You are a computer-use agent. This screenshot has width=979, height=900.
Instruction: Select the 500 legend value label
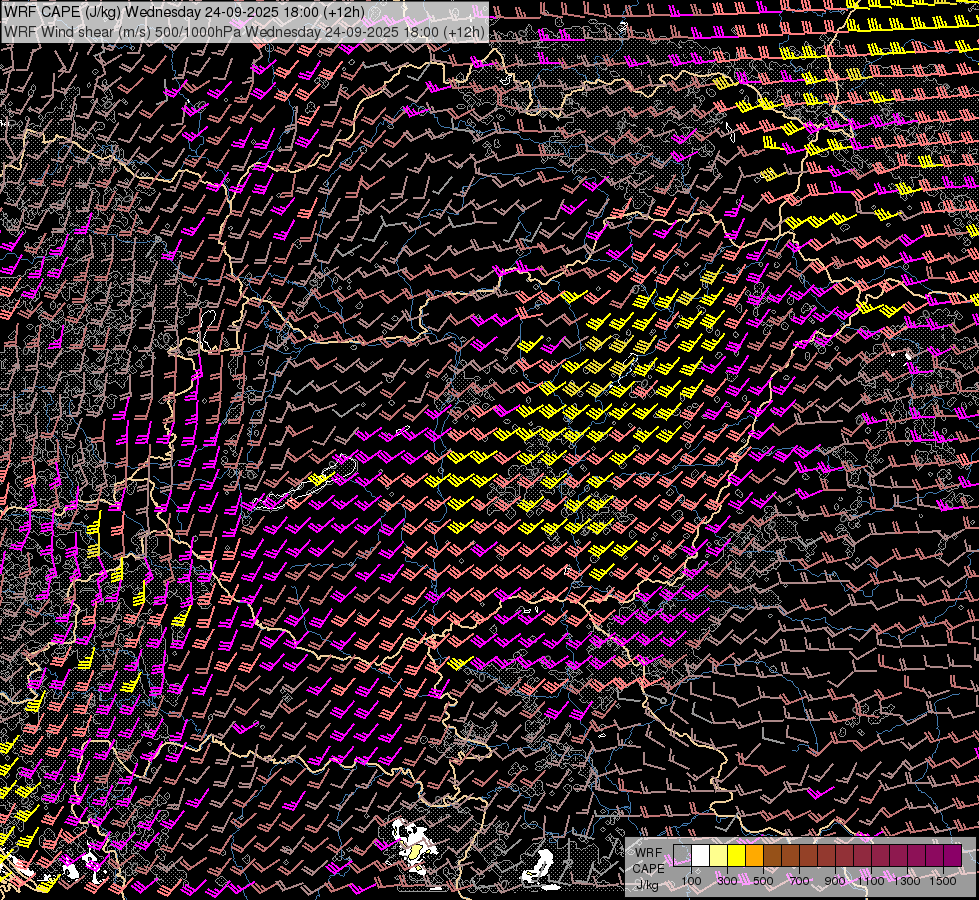click(763, 880)
